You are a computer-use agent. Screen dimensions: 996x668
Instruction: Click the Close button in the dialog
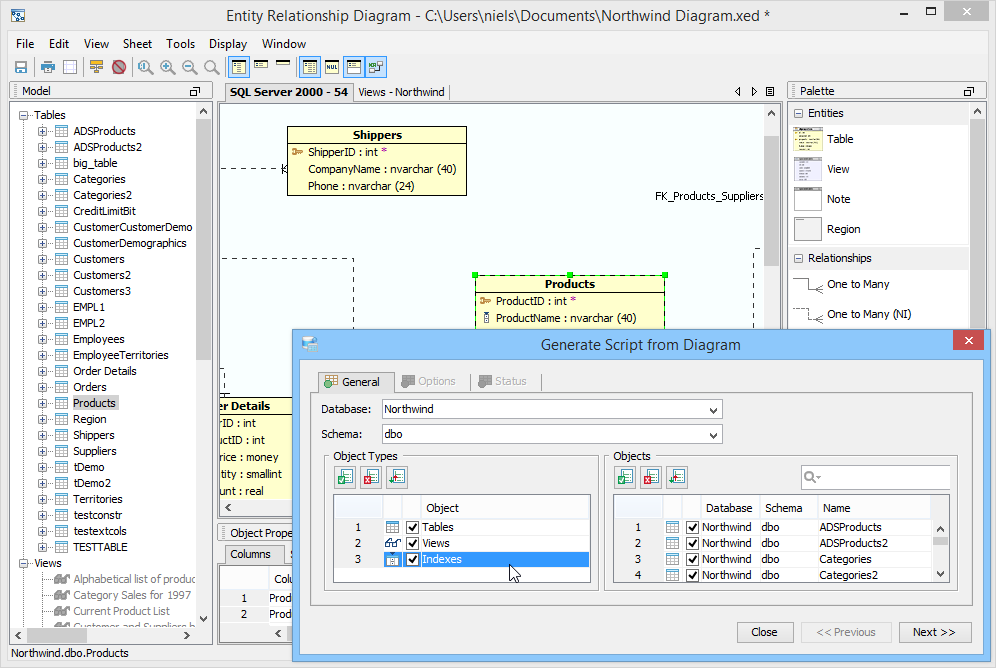(x=765, y=632)
